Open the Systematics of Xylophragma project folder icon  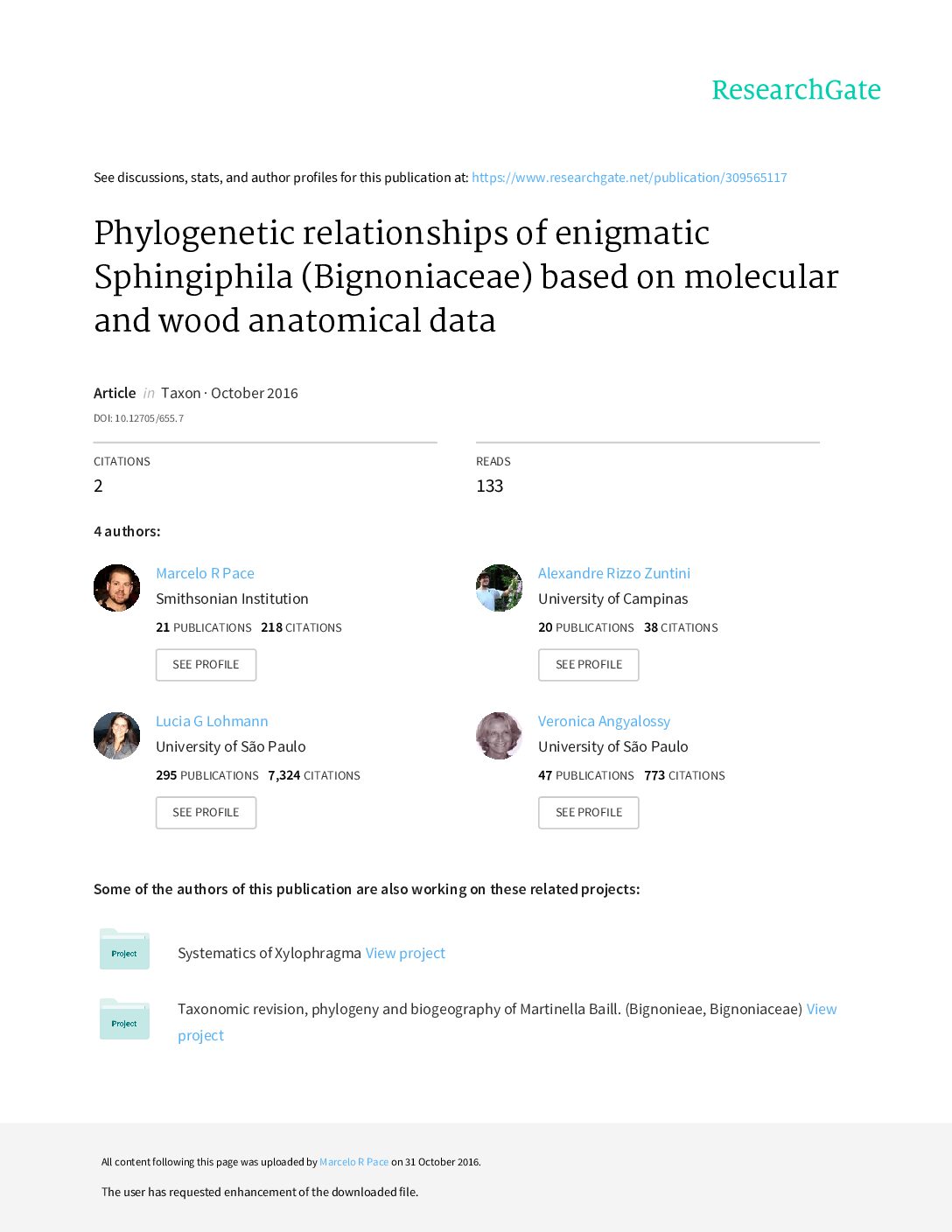click(x=124, y=950)
